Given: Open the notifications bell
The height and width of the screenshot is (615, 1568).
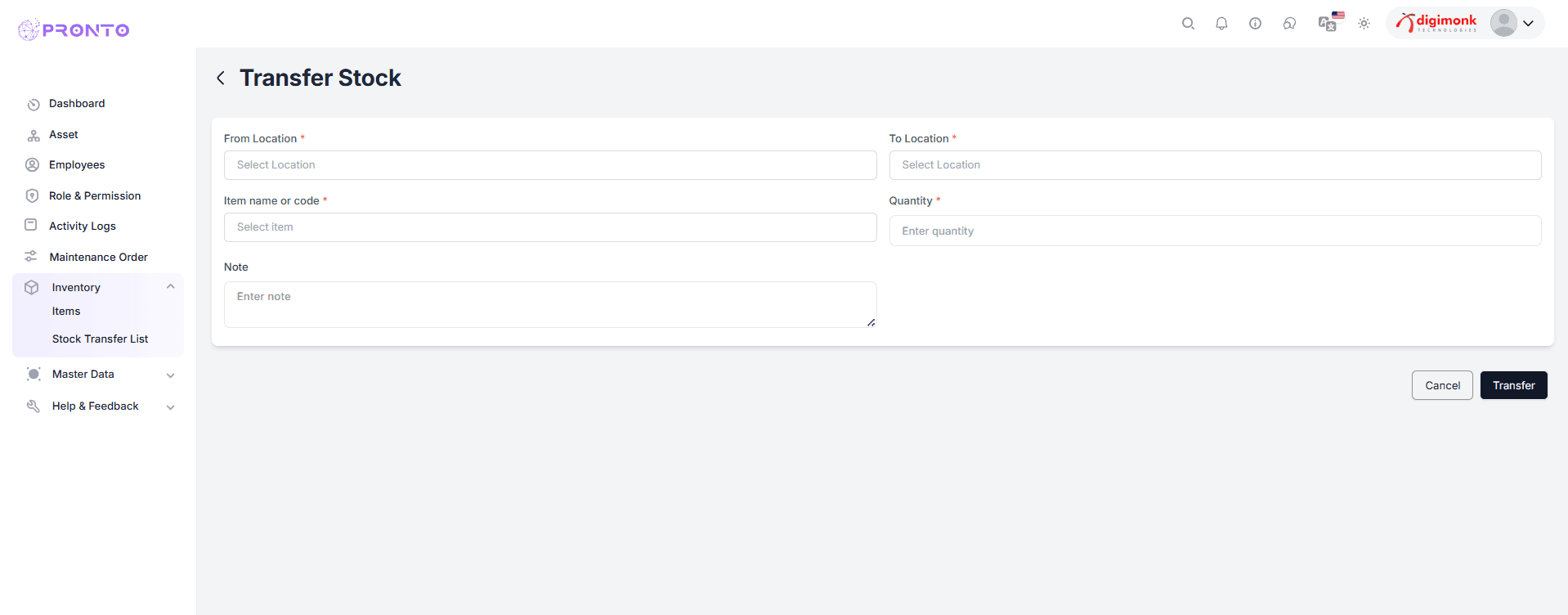Looking at the screenshot, I should [1221, 24].
